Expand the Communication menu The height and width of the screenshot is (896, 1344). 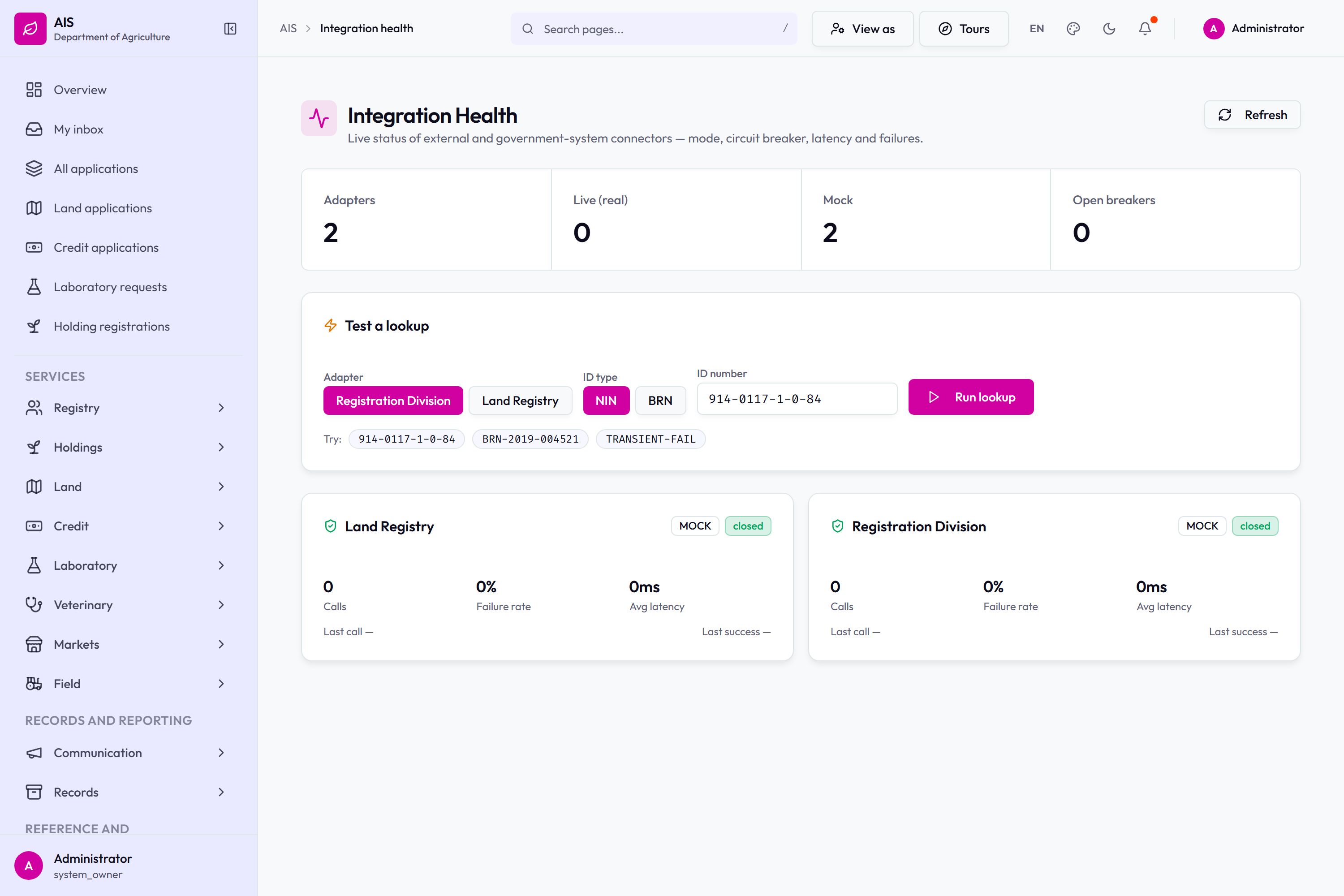[128, 753]
